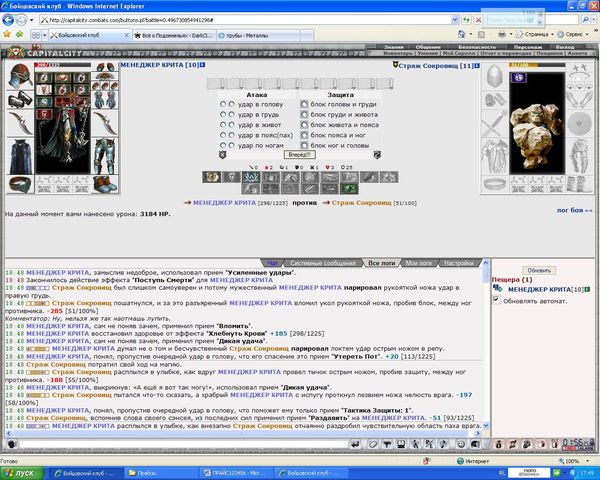Click the Favorites star icon

(7, 34)
